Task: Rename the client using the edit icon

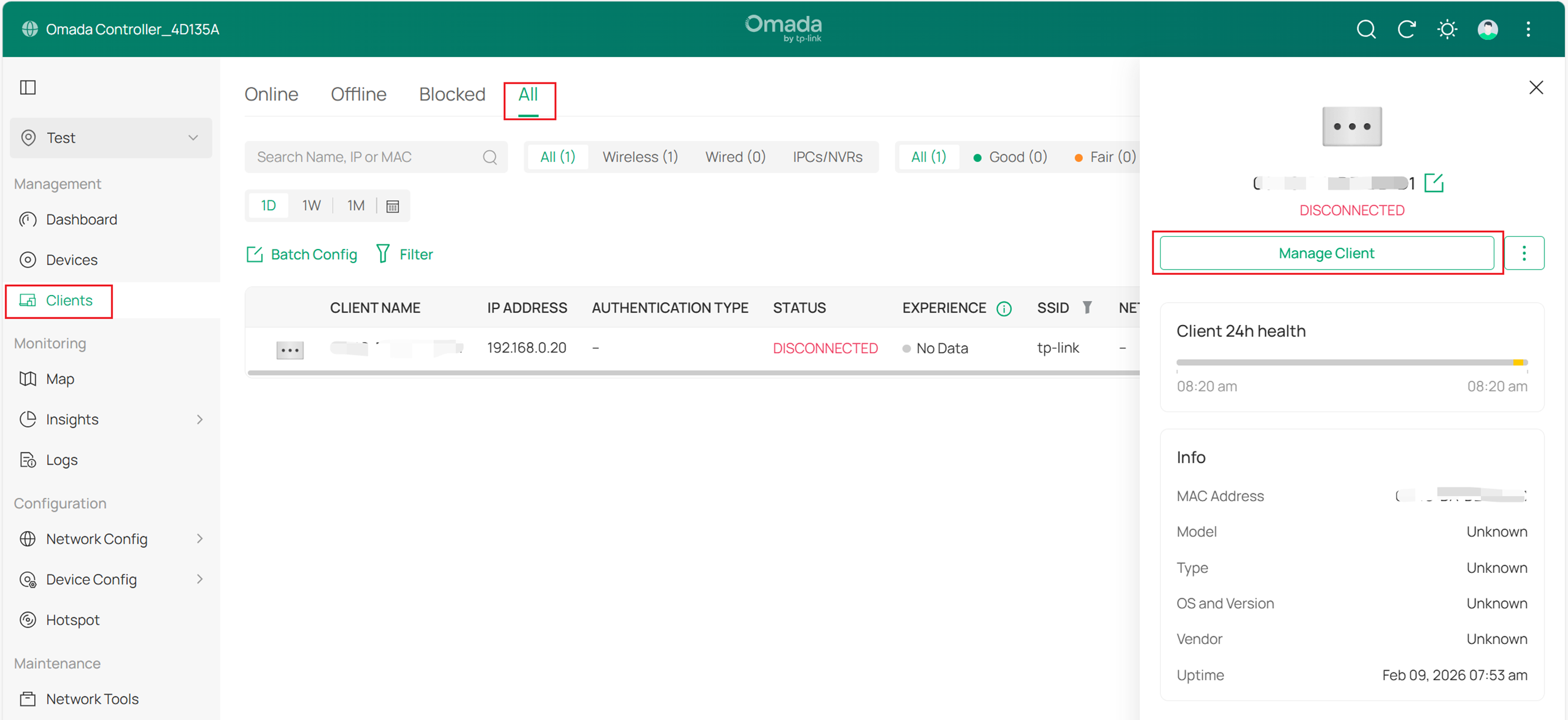Action: 1435,182
